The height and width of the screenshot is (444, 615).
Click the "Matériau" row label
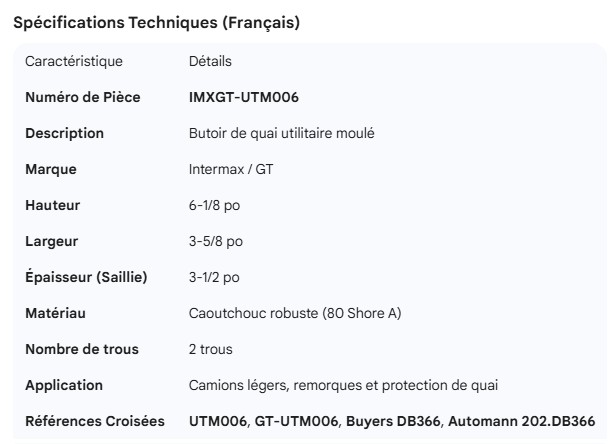pyautogui.click(x=55, y=313)
